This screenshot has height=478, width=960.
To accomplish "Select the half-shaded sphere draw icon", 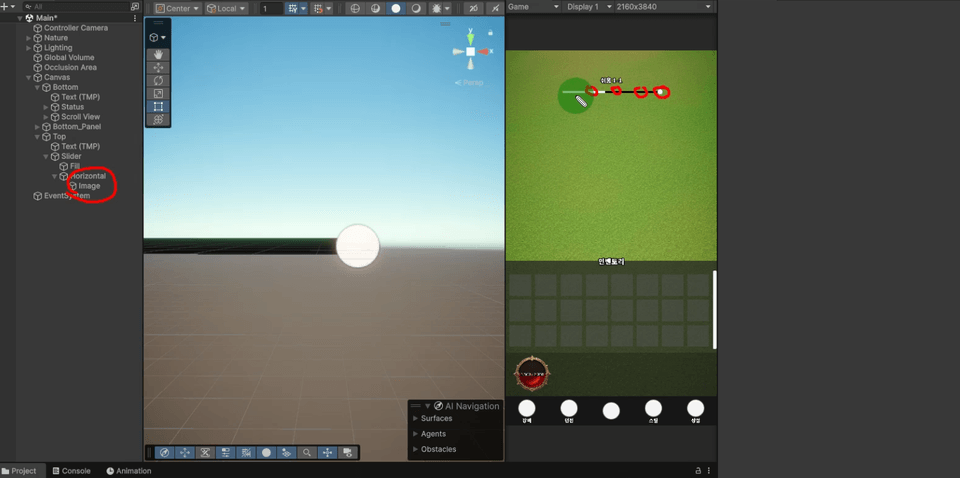I will click(x=416, y=9).
